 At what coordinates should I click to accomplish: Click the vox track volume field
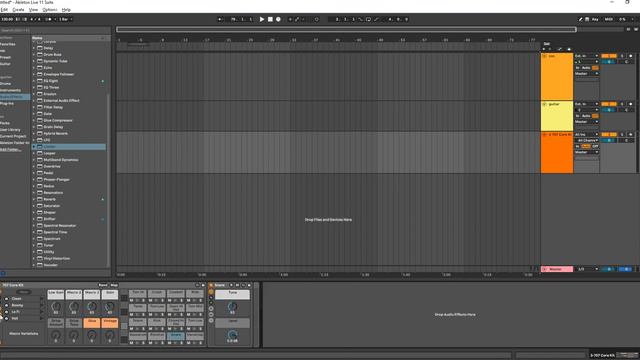tap(609, 62)
